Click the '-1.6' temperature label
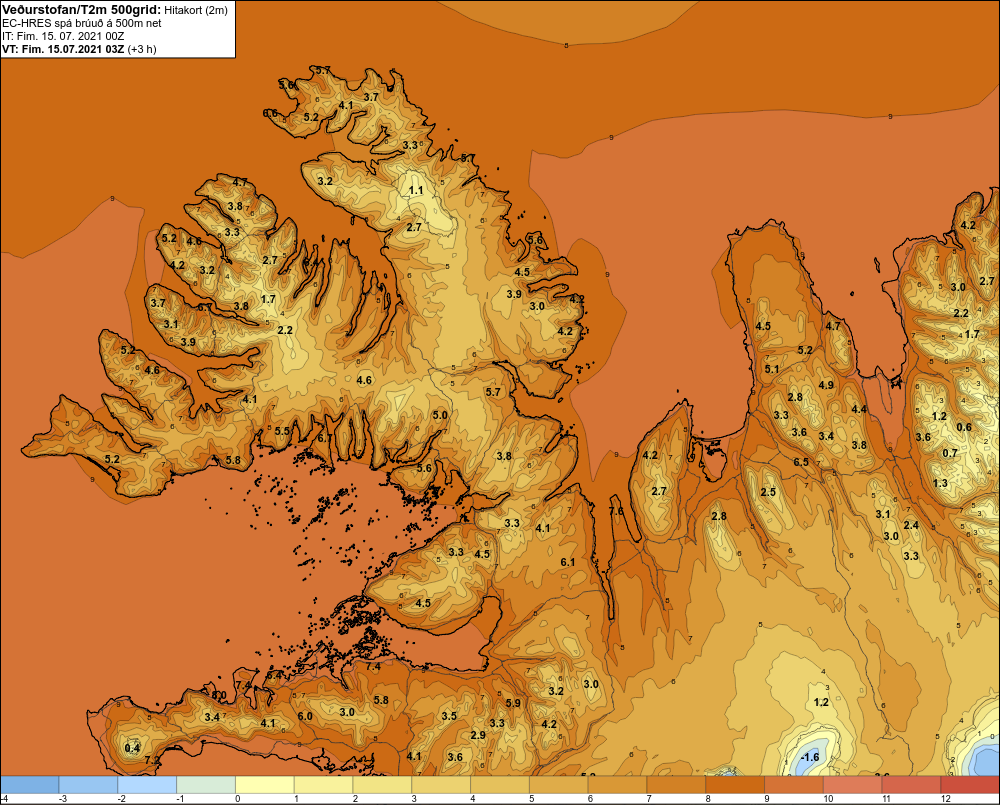 [x=809, y=757]
